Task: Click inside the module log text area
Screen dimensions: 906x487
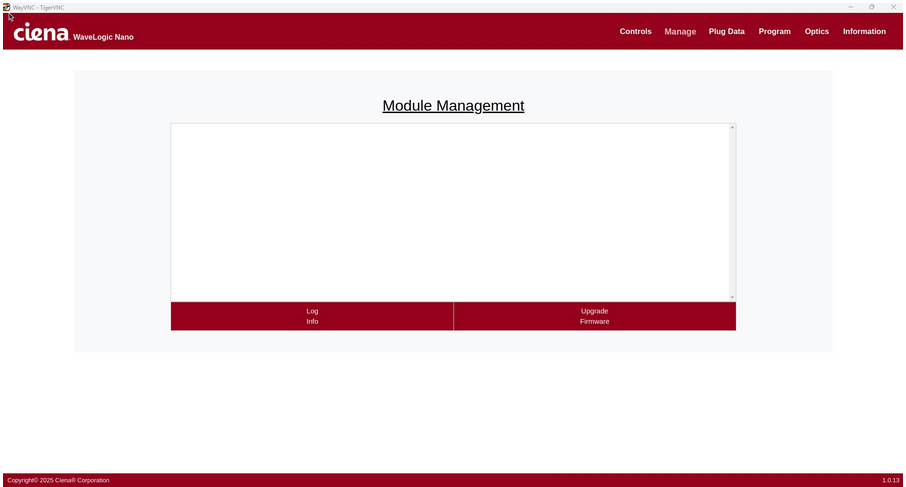Action: pos(450,212)
